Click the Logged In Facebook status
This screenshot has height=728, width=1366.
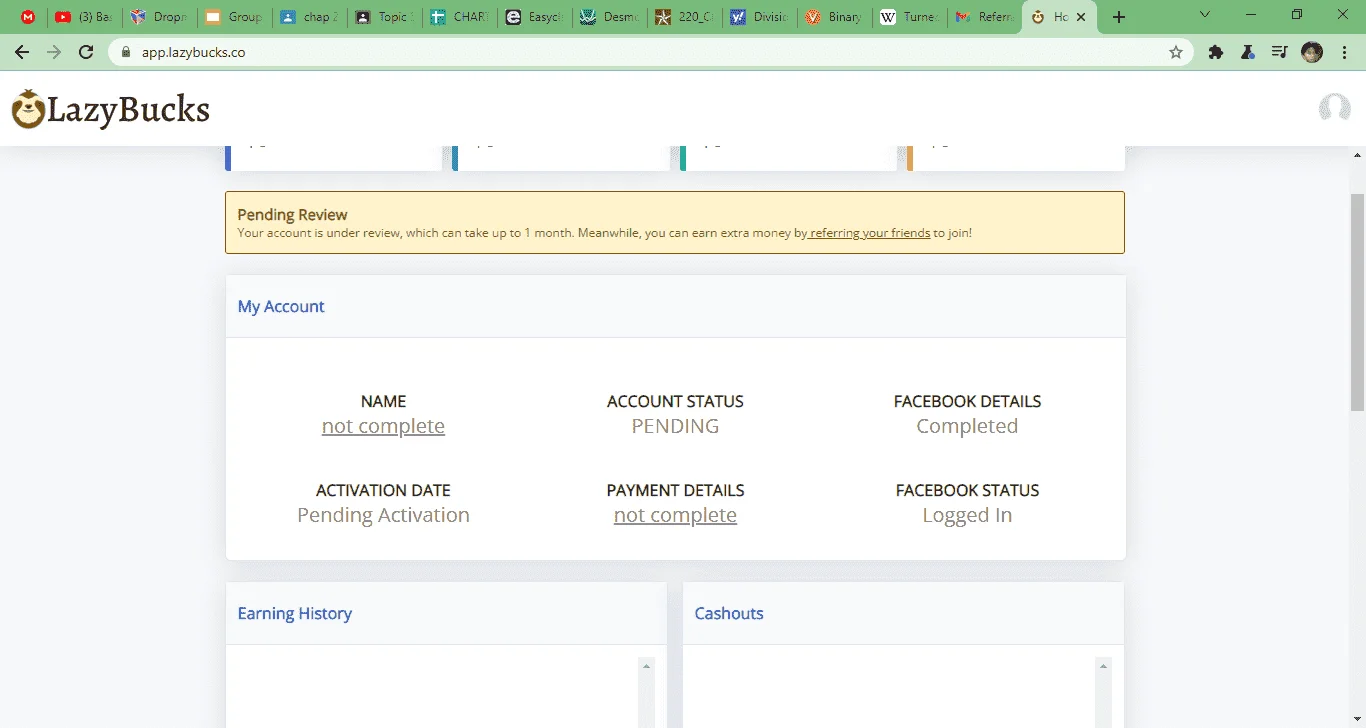pos(967,515)
